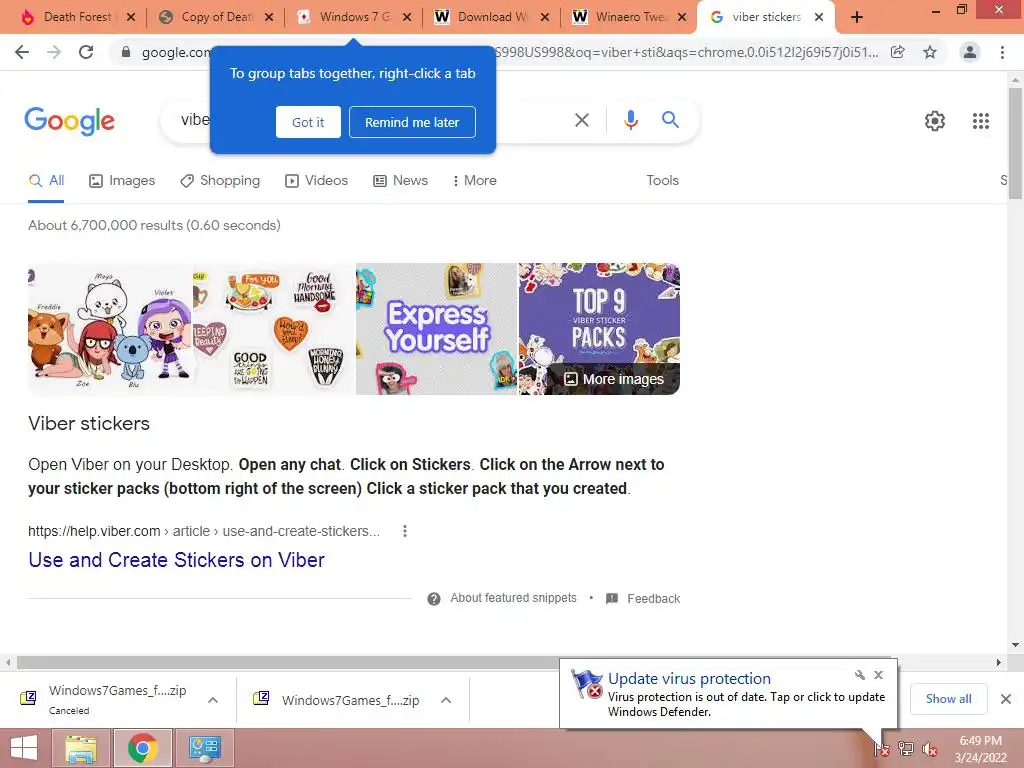Click the site lock icon
1024x768 pixels.
(126, 52)
